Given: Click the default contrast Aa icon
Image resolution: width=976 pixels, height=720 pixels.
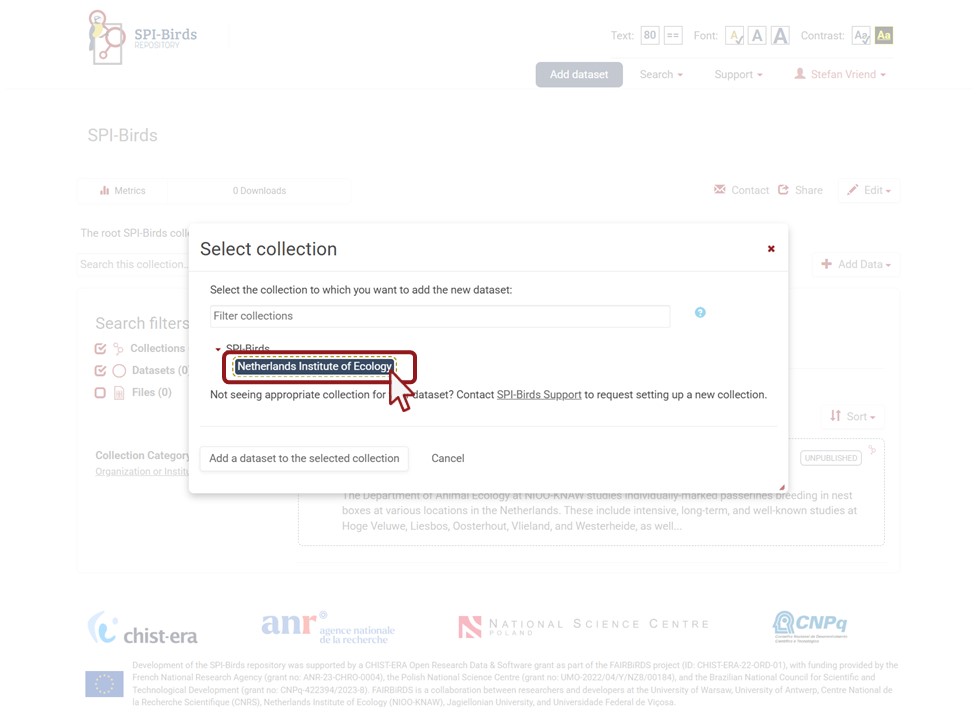Looking at the screenshot, I should (x=860, y=36).
